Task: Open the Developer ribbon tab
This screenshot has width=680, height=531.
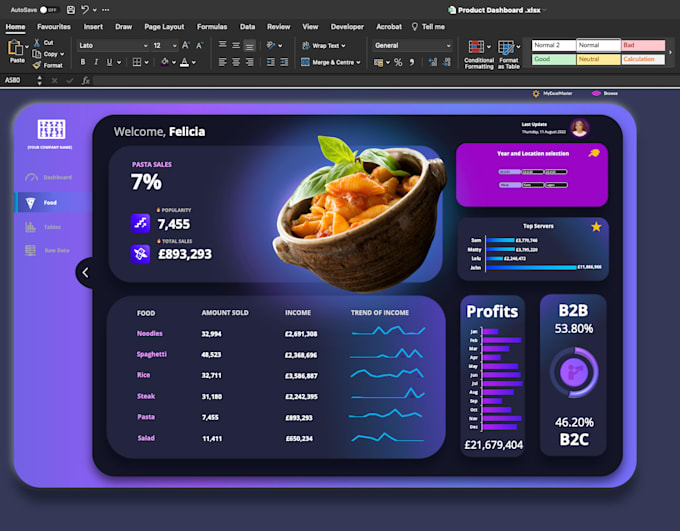Action: tap(347, 27)
